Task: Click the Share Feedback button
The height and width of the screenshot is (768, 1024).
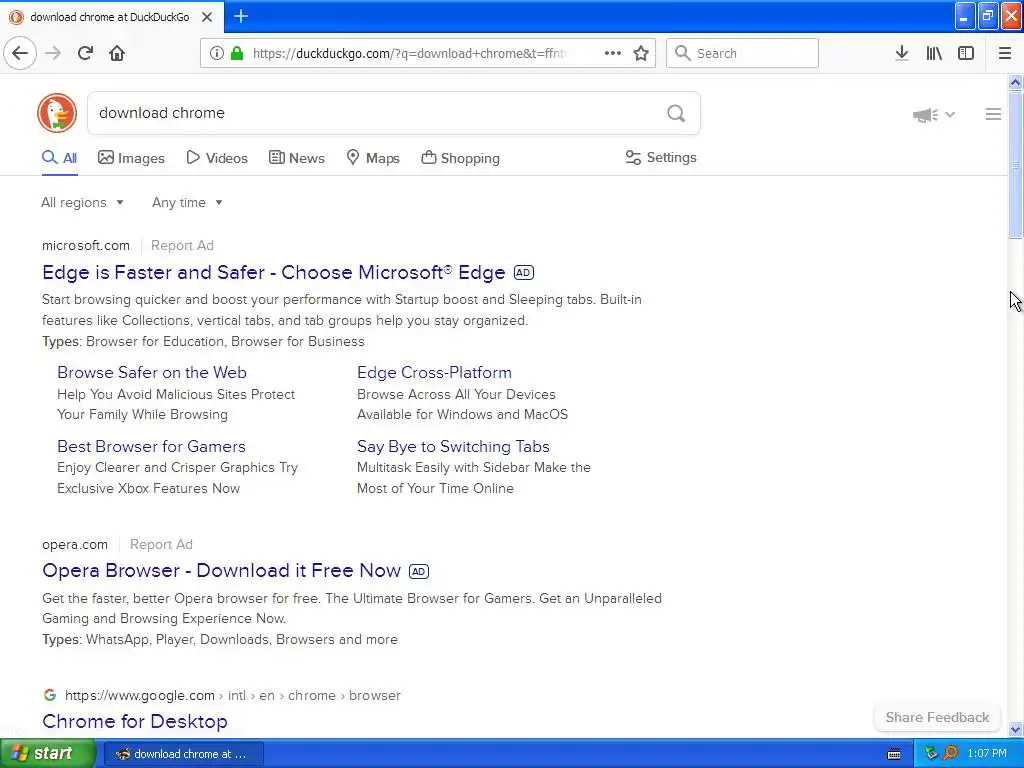Action: click(937, 717)
